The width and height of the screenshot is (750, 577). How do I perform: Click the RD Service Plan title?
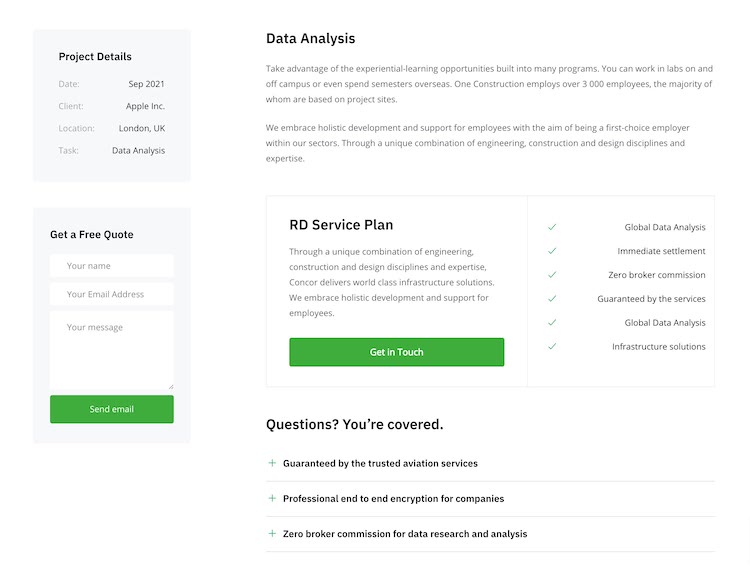click(341, 225)
